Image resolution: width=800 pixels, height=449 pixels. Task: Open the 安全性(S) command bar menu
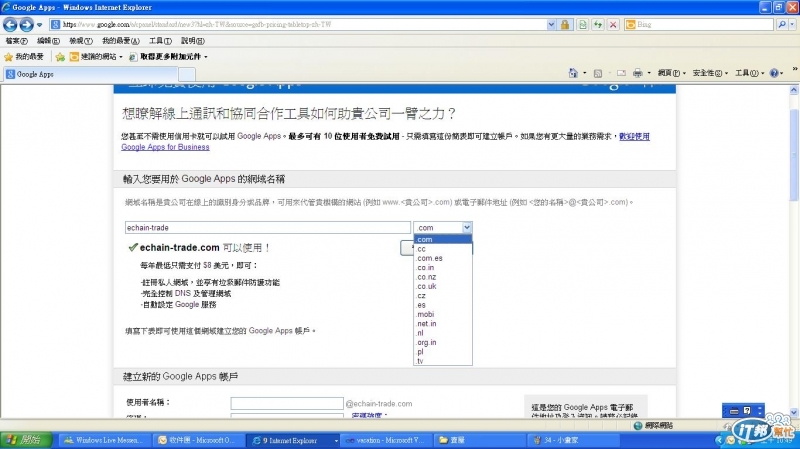pos(710,73)
